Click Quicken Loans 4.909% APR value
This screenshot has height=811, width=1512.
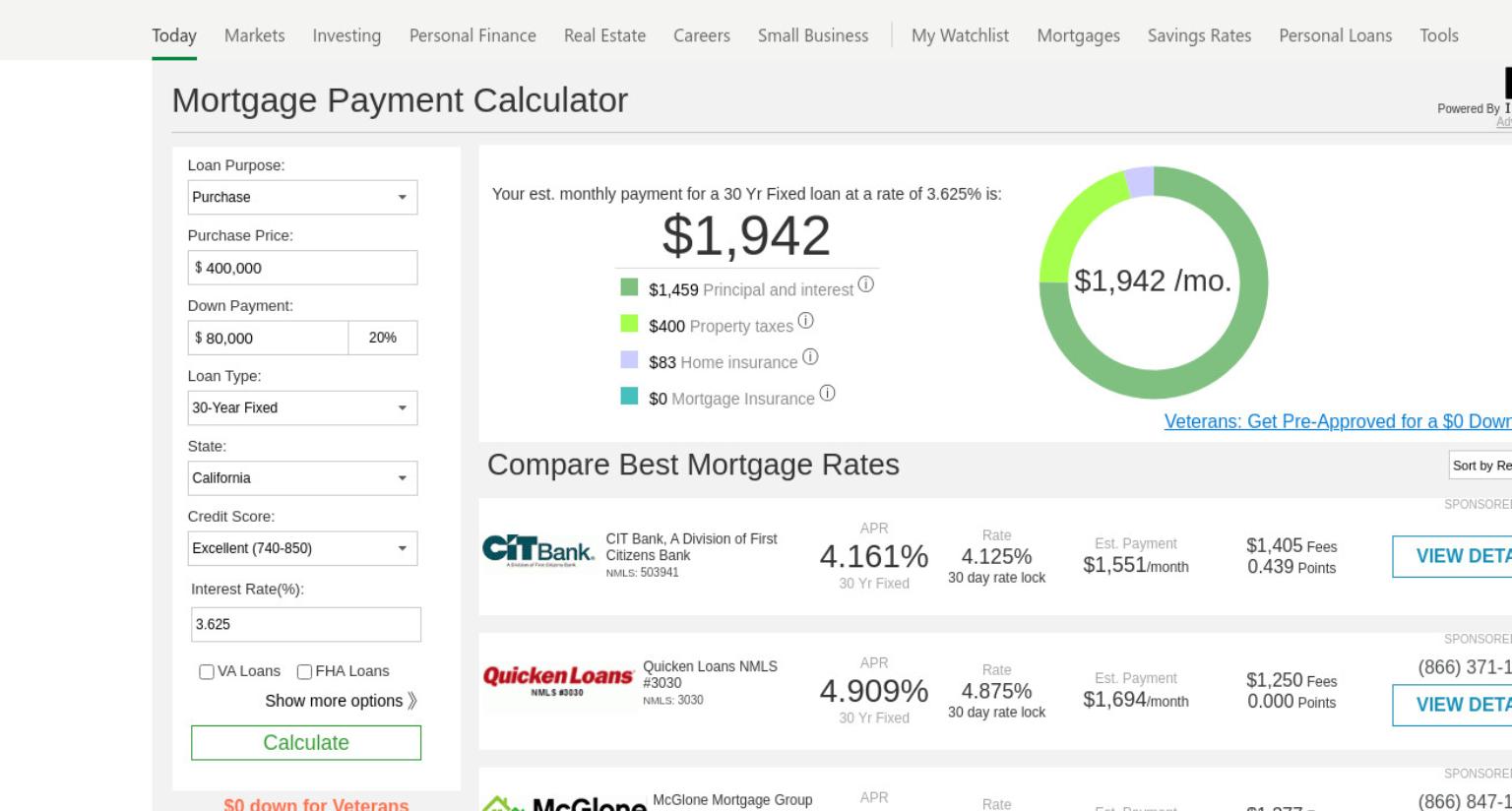(x=874, y=691)
